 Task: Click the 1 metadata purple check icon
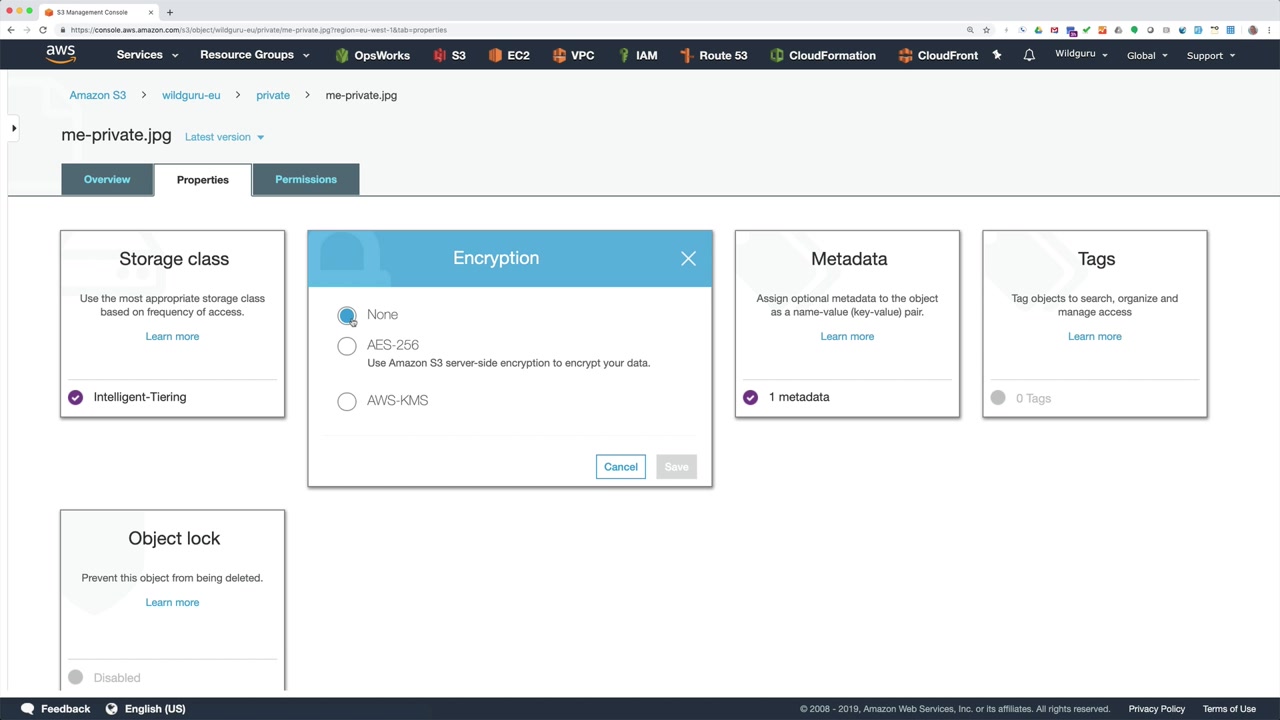(750, 397)
